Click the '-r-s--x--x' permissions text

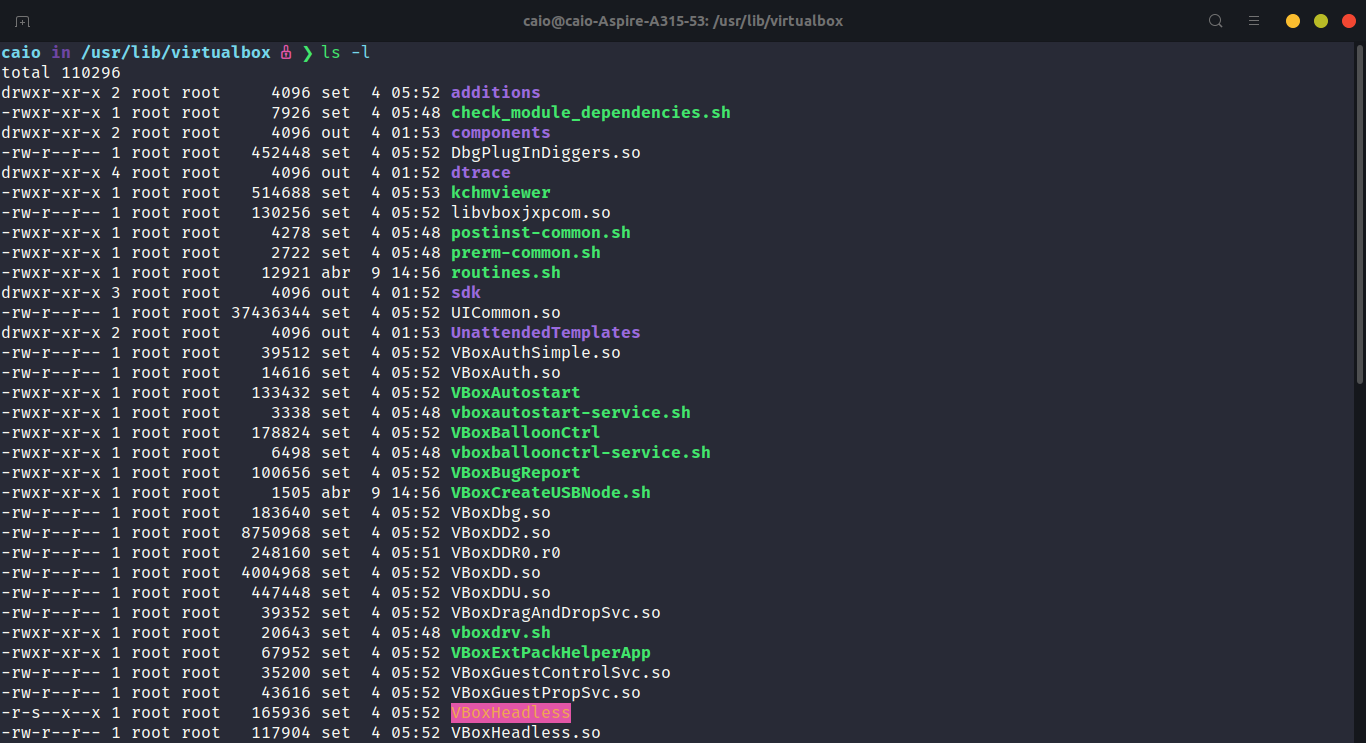point(51,712)
